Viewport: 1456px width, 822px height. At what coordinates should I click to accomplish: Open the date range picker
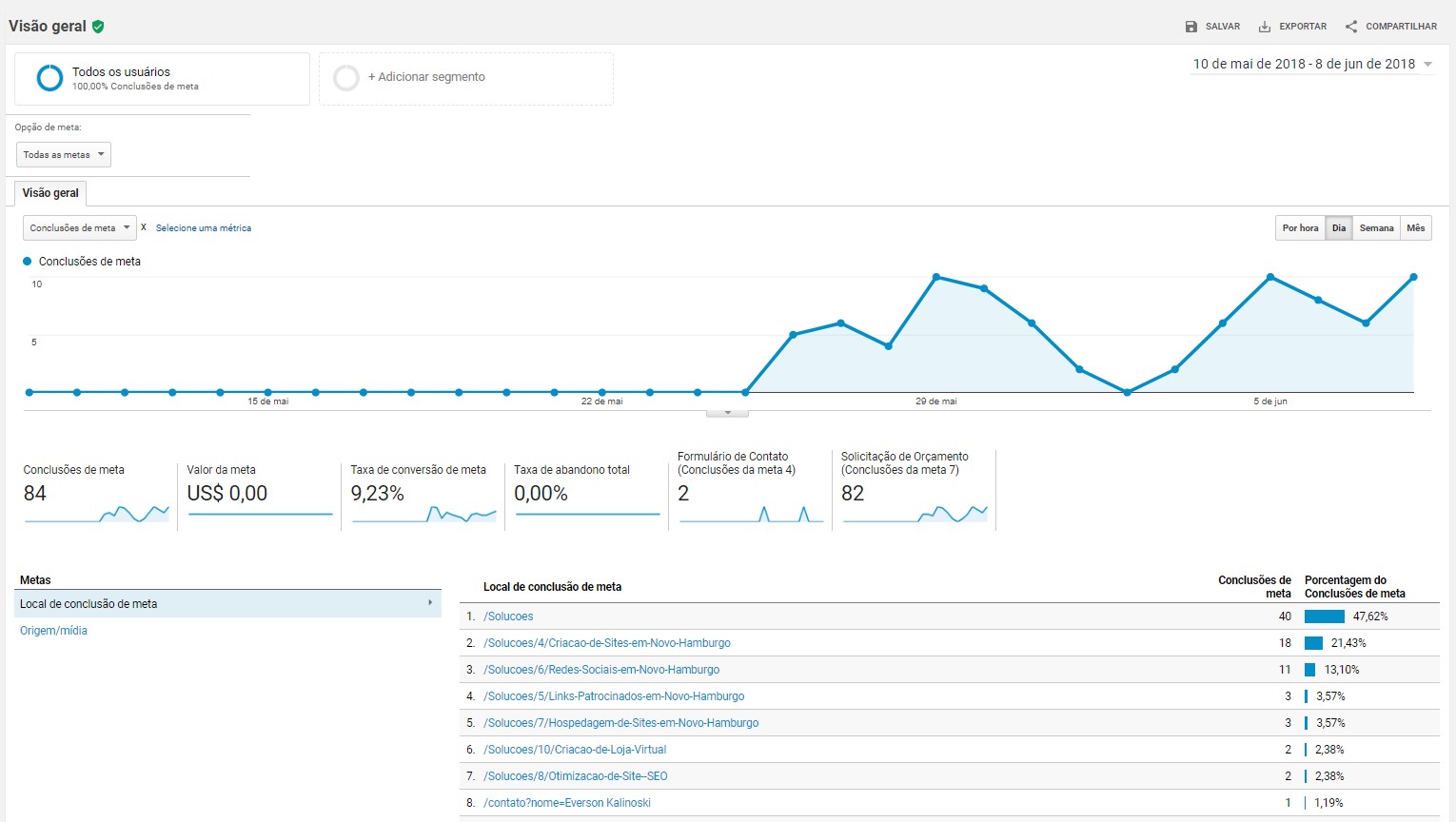(x=1312, y=65)
